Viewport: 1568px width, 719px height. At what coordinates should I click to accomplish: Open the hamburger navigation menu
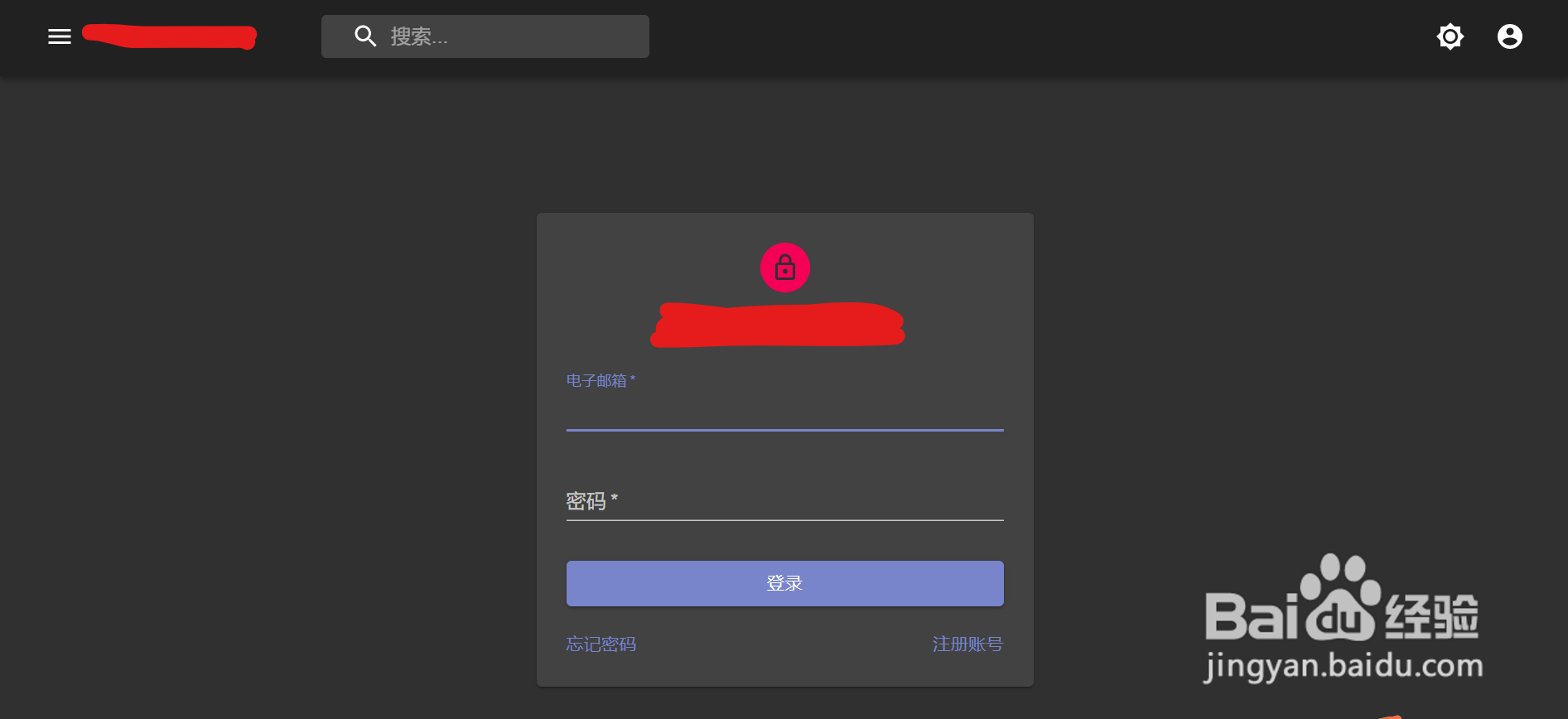click(60, 36)
